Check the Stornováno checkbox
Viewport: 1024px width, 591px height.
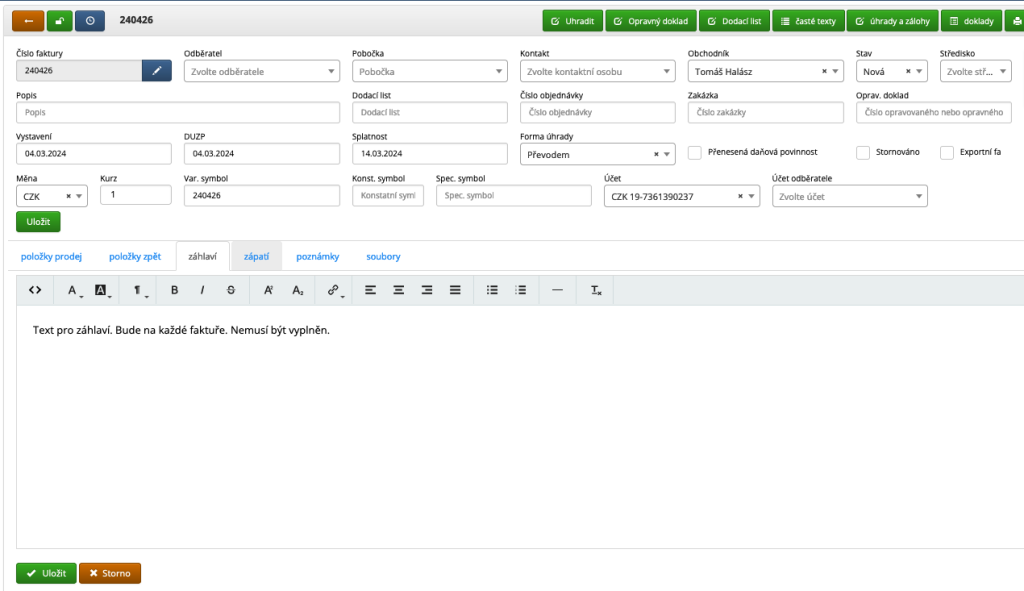tap(863, 153)
